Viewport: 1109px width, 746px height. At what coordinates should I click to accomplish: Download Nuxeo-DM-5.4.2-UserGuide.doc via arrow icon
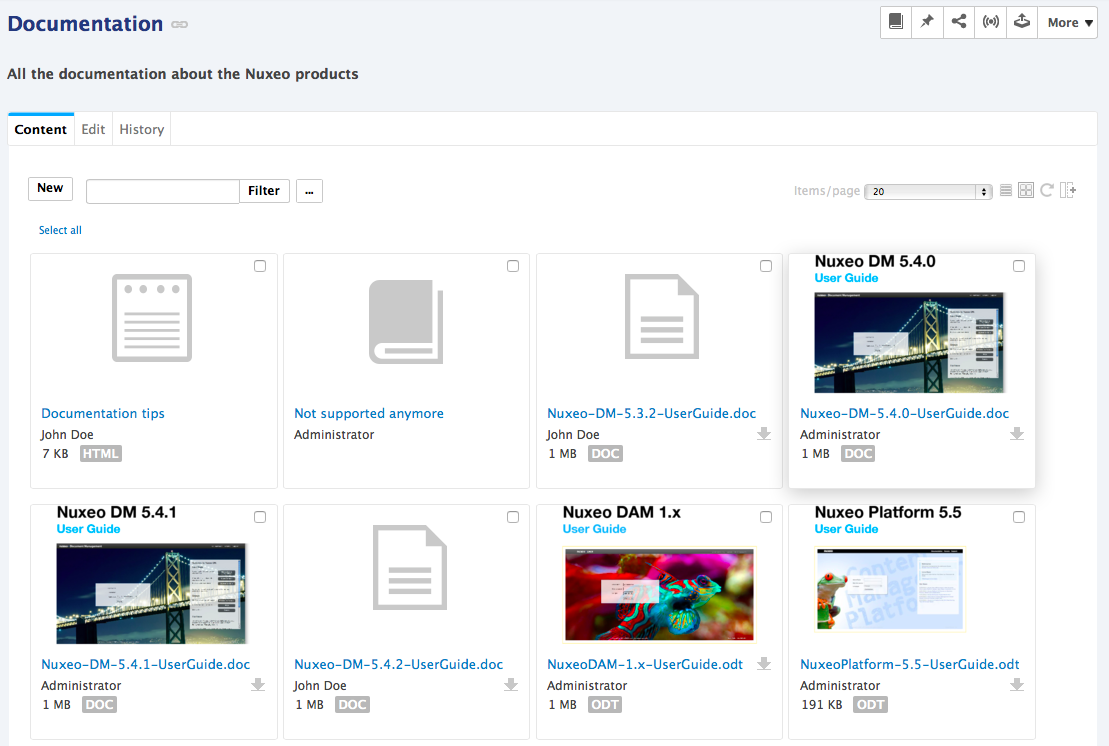tap(511, 684)
